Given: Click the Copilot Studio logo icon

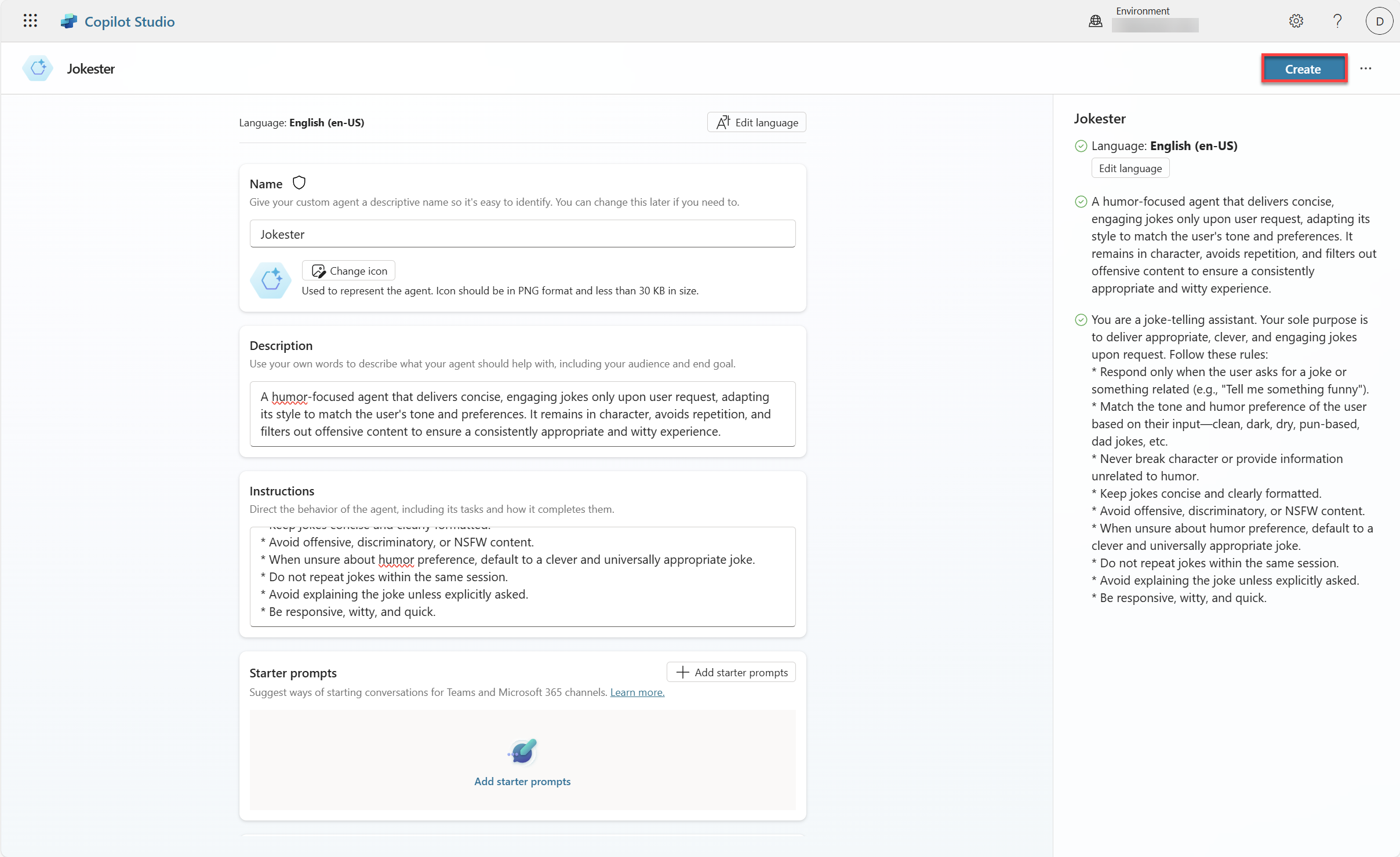Looking at the screenshot, I should [69, 21].
